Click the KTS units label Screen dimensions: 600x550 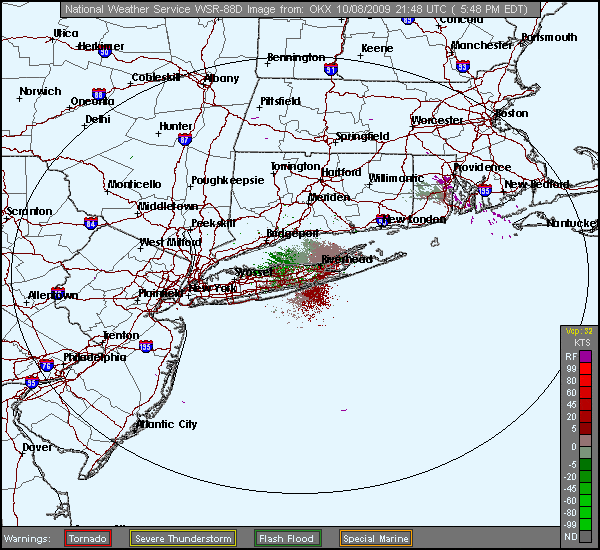pyautogui.click(x=582, y=343)
